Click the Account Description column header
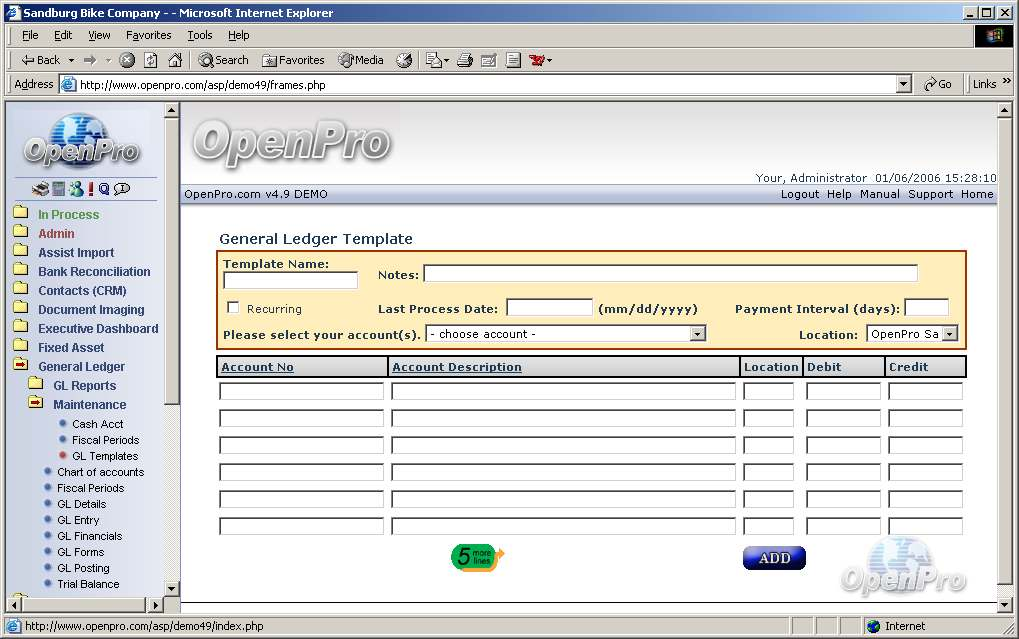This screenshot has width=1019, height=639. point(456,367)
